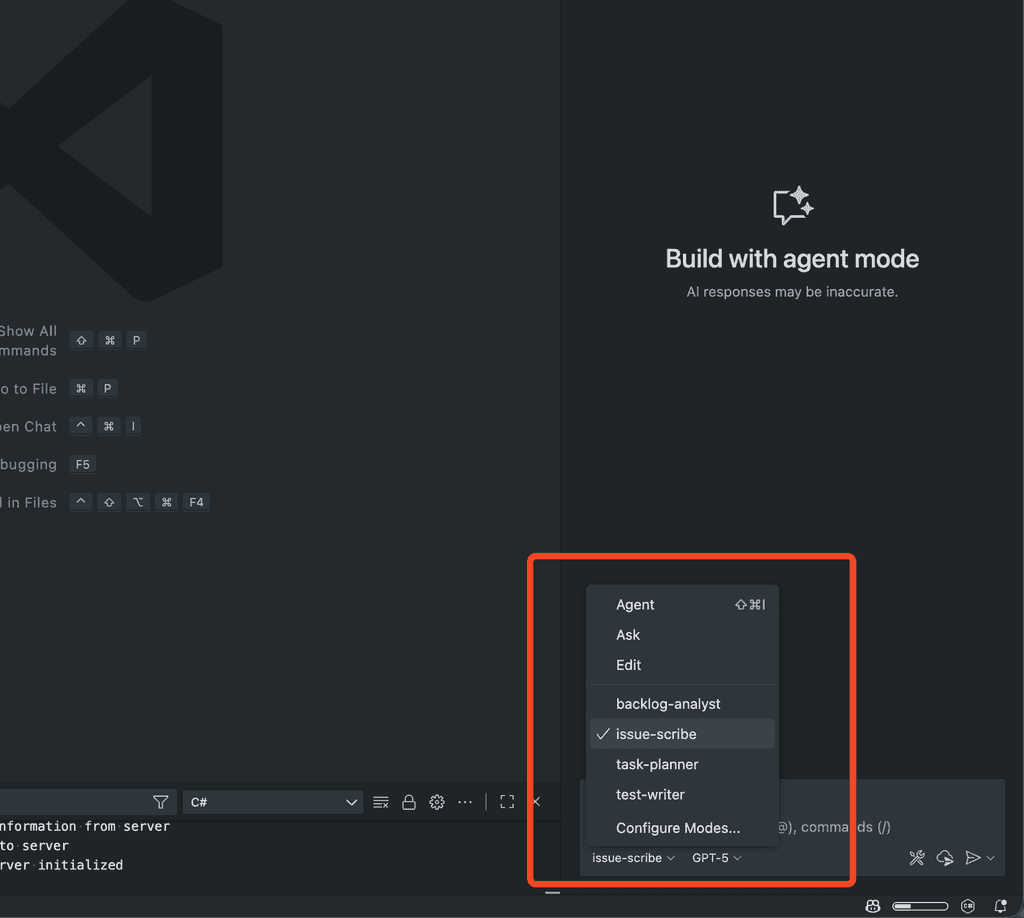This screenshot has height=918, width=1024.
Task: Click the filter icon in the output panel
Action: (x=160, y=801)
